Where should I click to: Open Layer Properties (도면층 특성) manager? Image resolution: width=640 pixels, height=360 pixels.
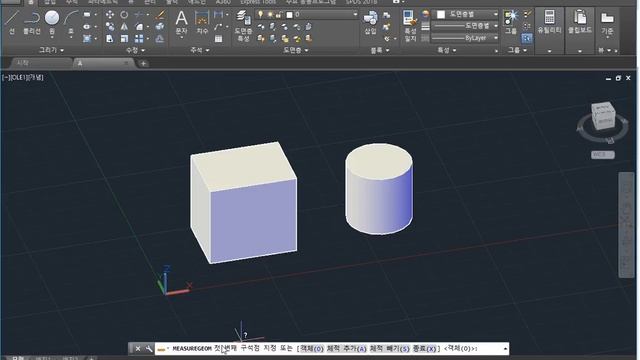[x=243, y=26]
